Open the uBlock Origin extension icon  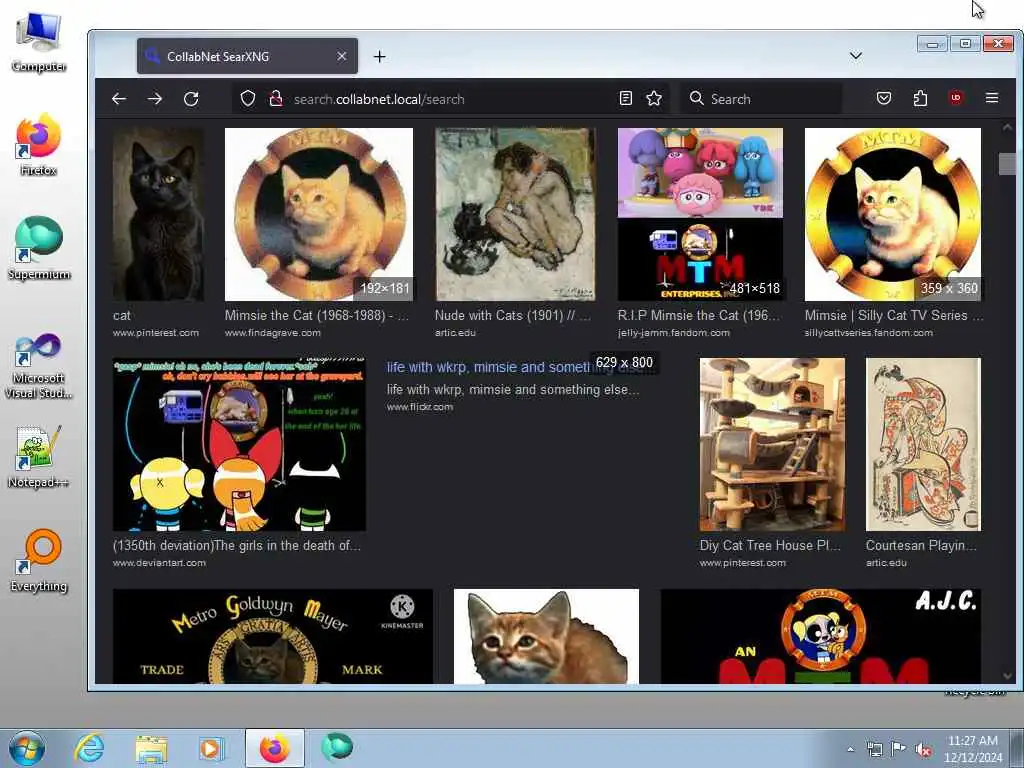(x=956, y=99)
